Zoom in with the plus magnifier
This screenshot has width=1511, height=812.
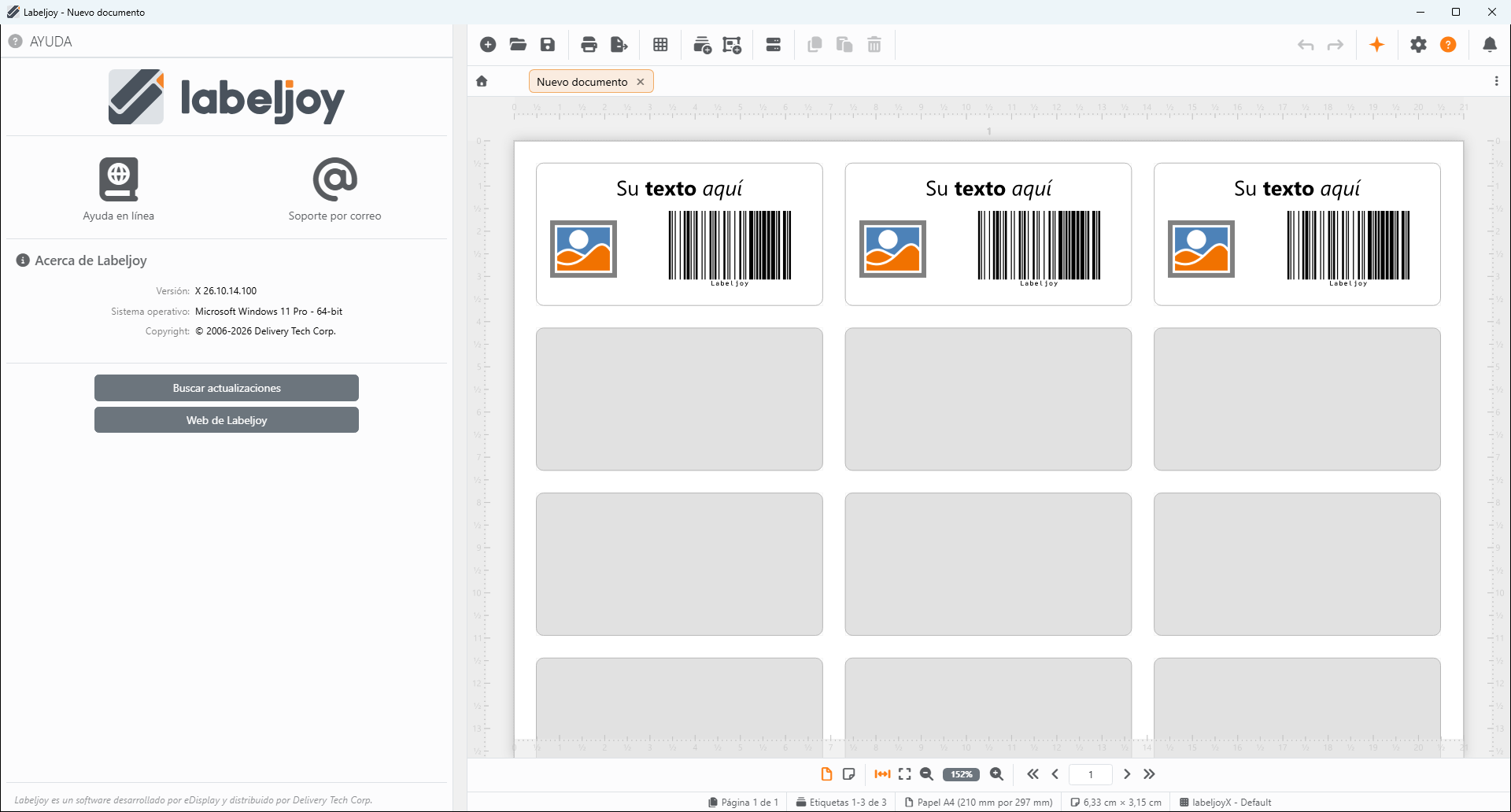(997, 774)
